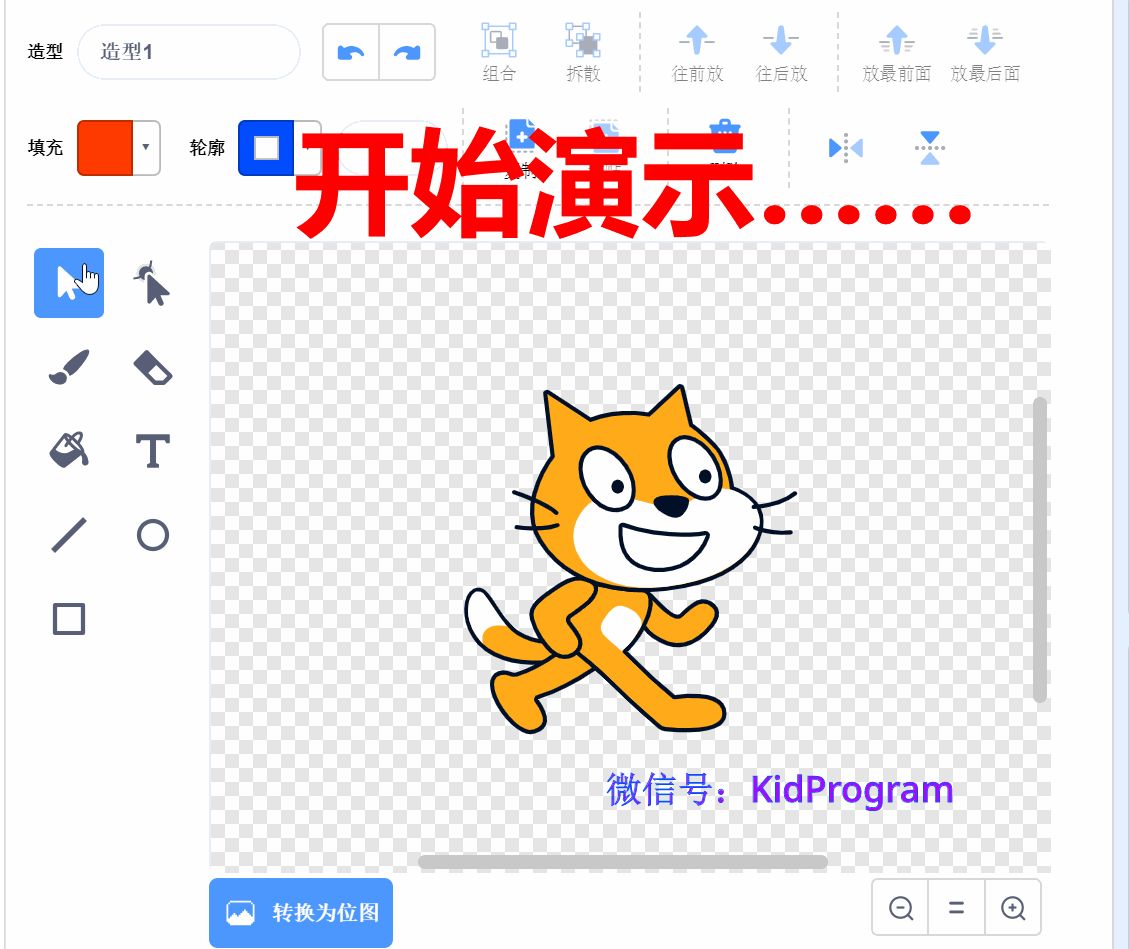Image resolution: width=1129 pixels, height=949 pixels.
Task: Send selection backward with 往后放
Action: (781, 53)
